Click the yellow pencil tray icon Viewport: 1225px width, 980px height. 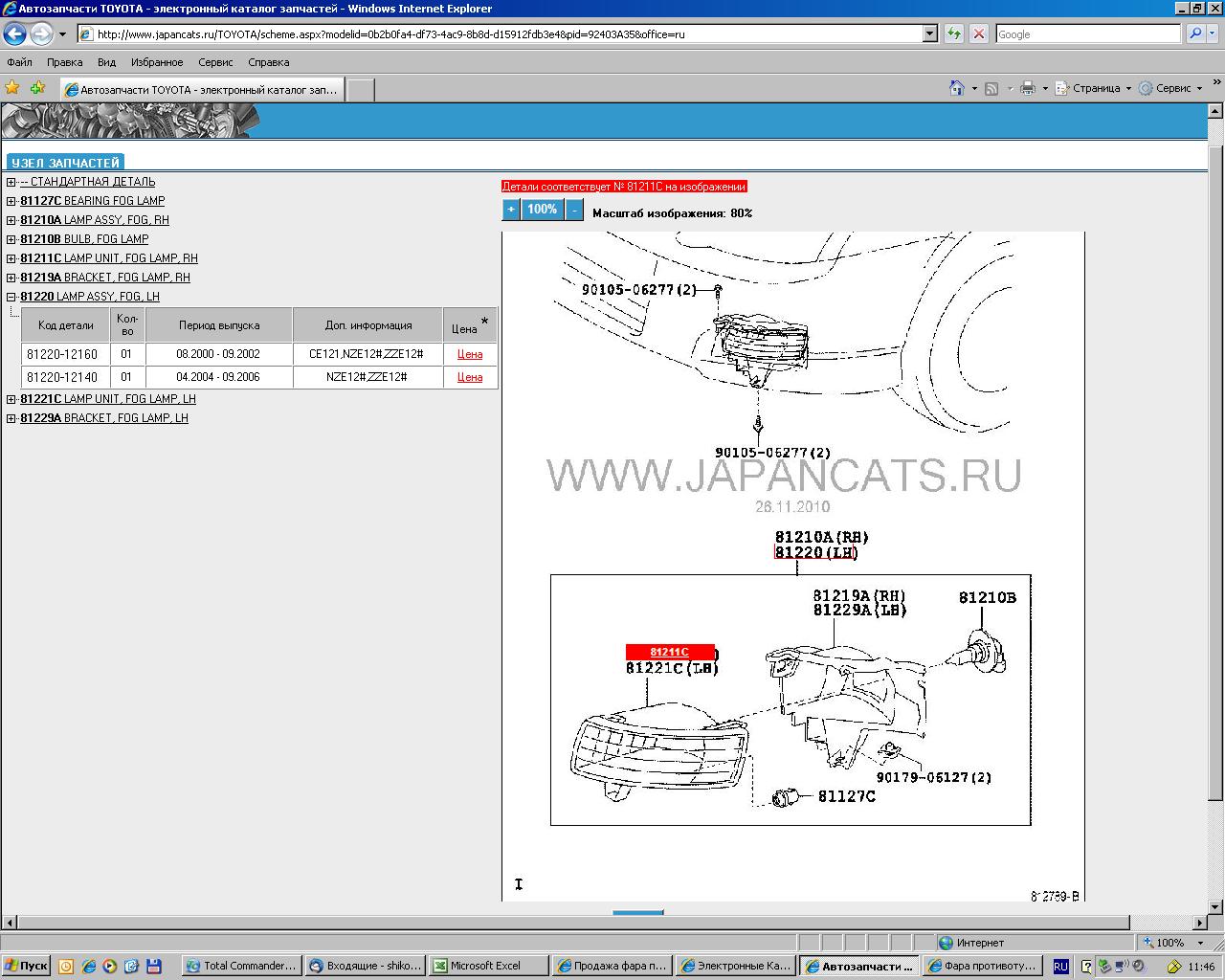(1174, 967)
